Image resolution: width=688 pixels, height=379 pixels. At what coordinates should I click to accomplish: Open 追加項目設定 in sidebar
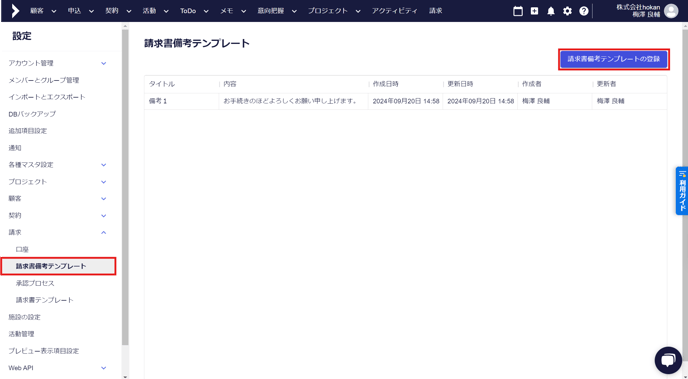coord(28,131)
